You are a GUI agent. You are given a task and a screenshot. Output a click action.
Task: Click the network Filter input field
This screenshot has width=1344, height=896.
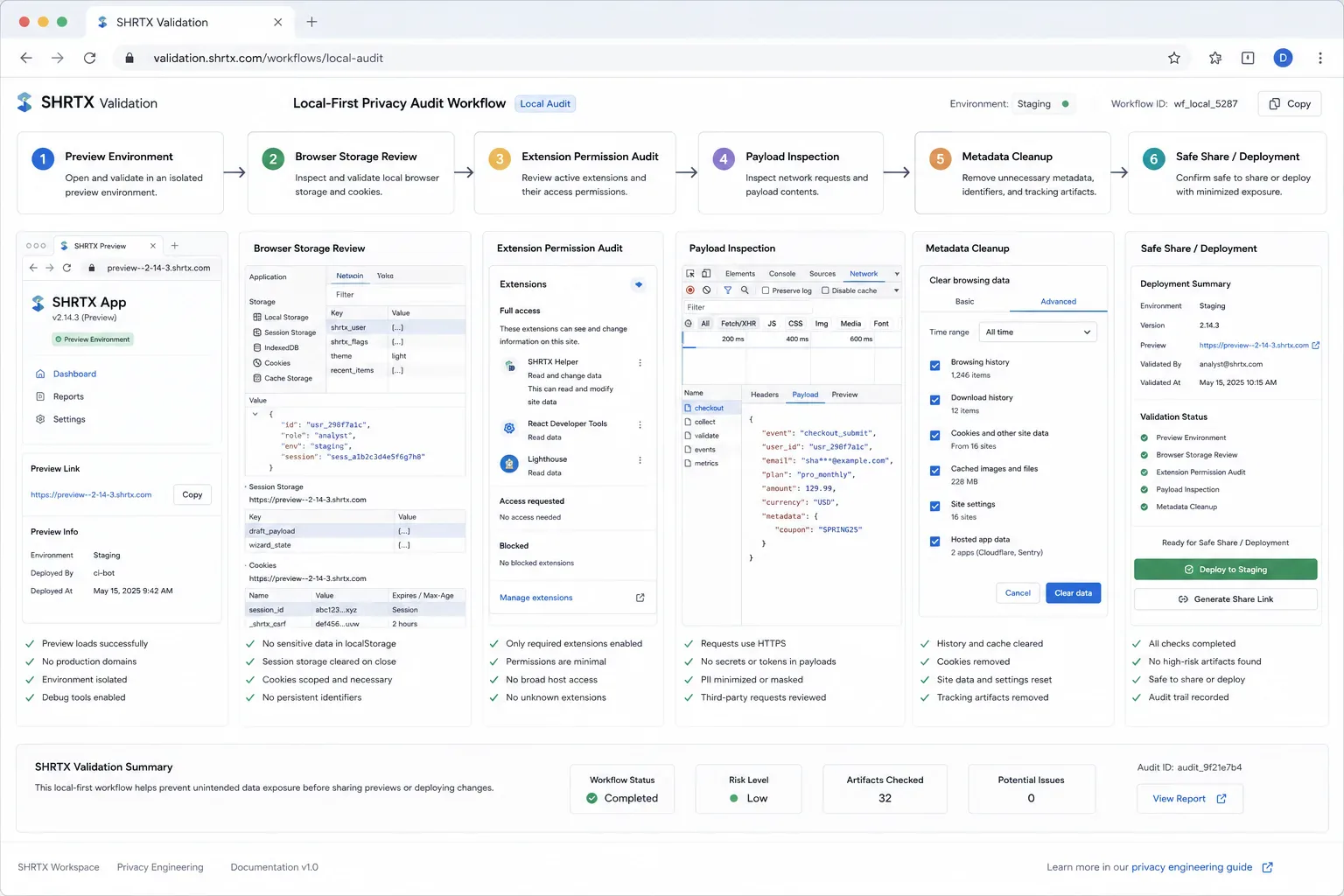(x=748, y=308)
